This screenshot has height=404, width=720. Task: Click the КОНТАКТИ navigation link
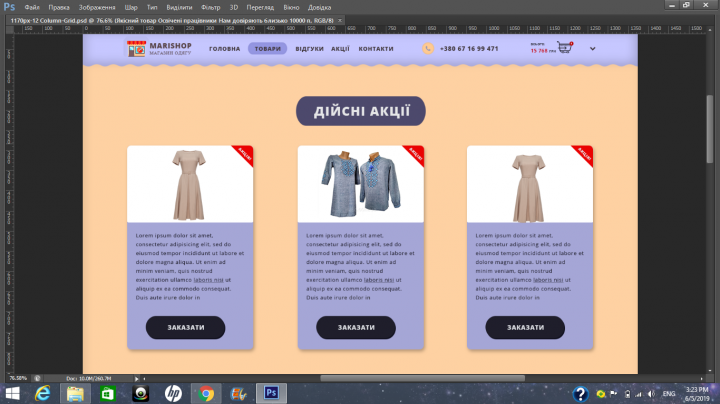pos(376,49)
